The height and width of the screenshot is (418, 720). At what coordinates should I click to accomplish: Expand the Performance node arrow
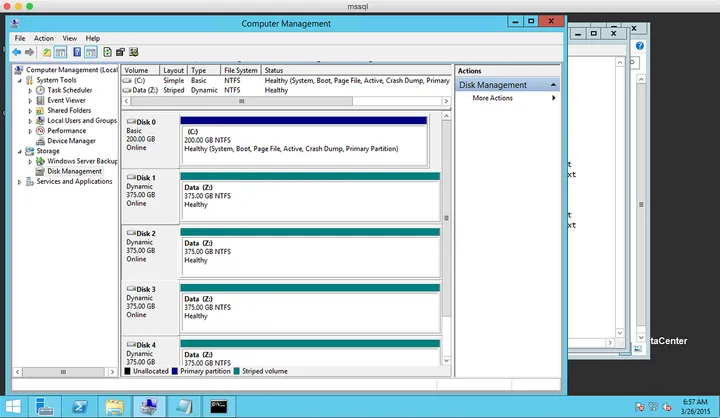(30, 131)
